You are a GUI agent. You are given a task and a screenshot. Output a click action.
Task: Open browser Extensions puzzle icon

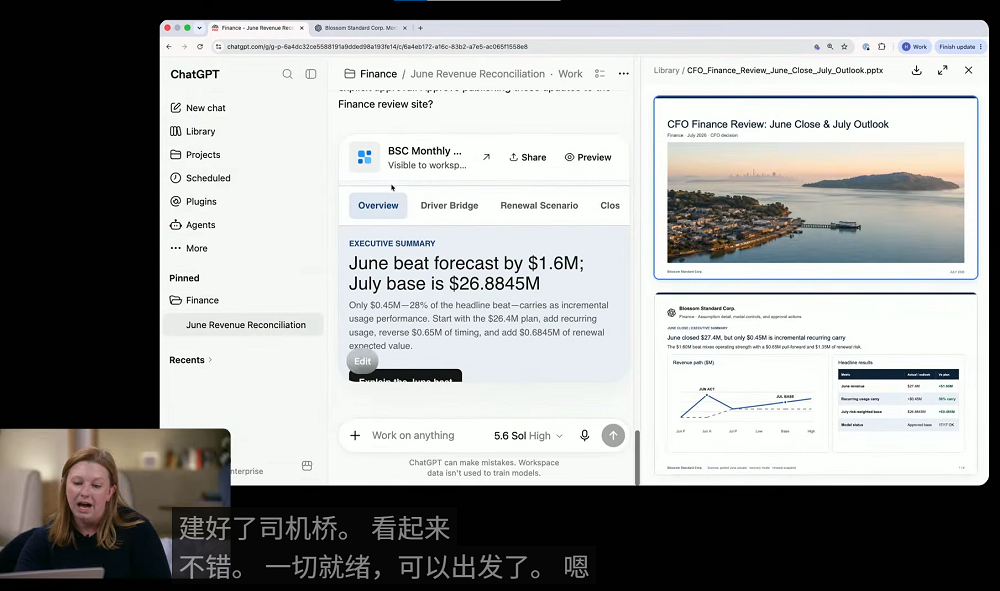[x=881, y=47]
